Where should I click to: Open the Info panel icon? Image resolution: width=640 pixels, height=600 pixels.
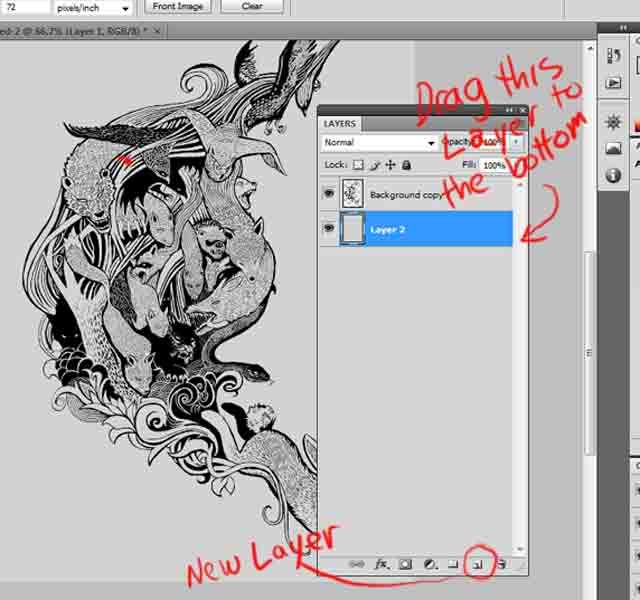click(613, 175)
